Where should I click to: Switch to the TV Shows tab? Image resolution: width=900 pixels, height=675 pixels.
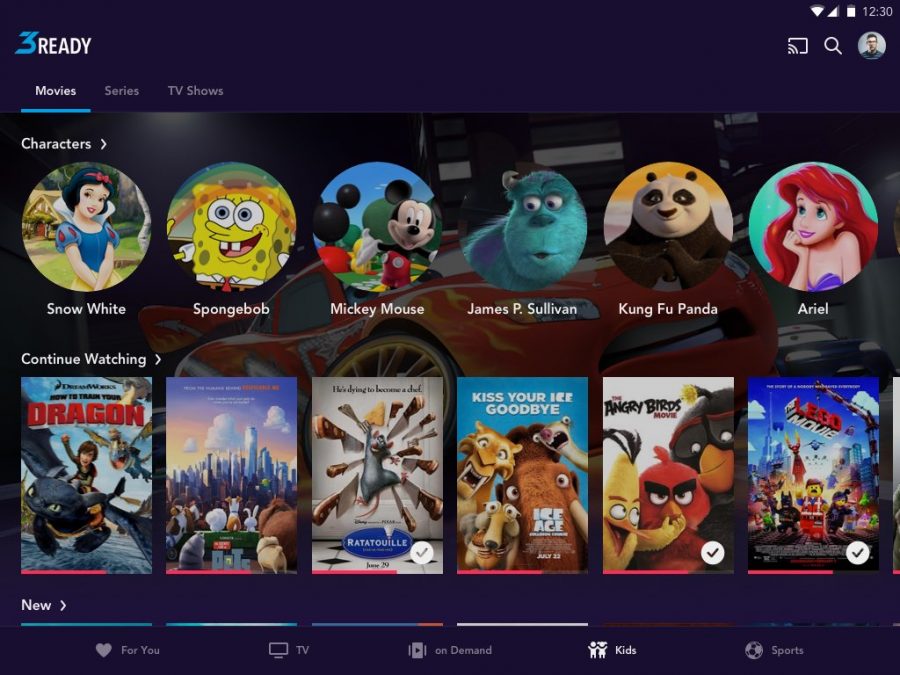(196, 91)
